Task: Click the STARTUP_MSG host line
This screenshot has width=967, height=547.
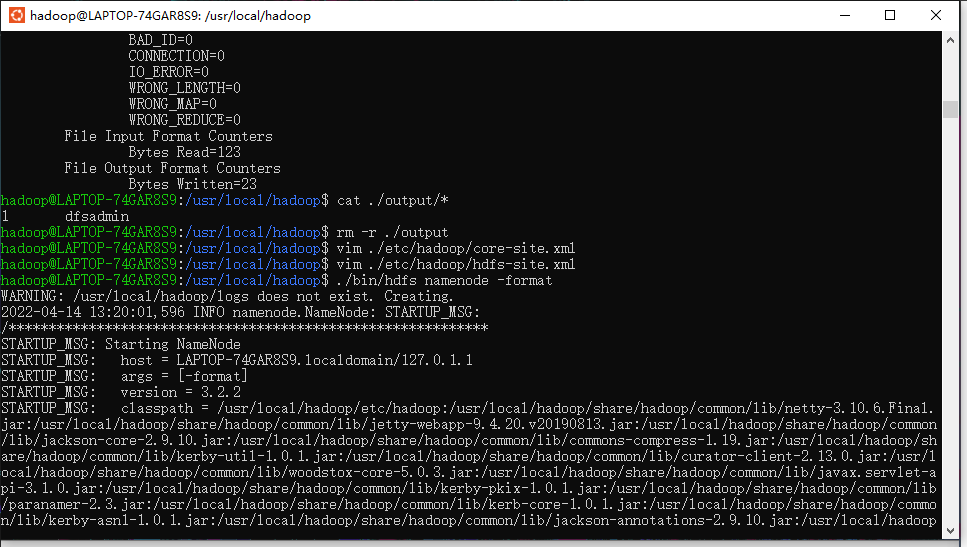Action: coord(237,360)
